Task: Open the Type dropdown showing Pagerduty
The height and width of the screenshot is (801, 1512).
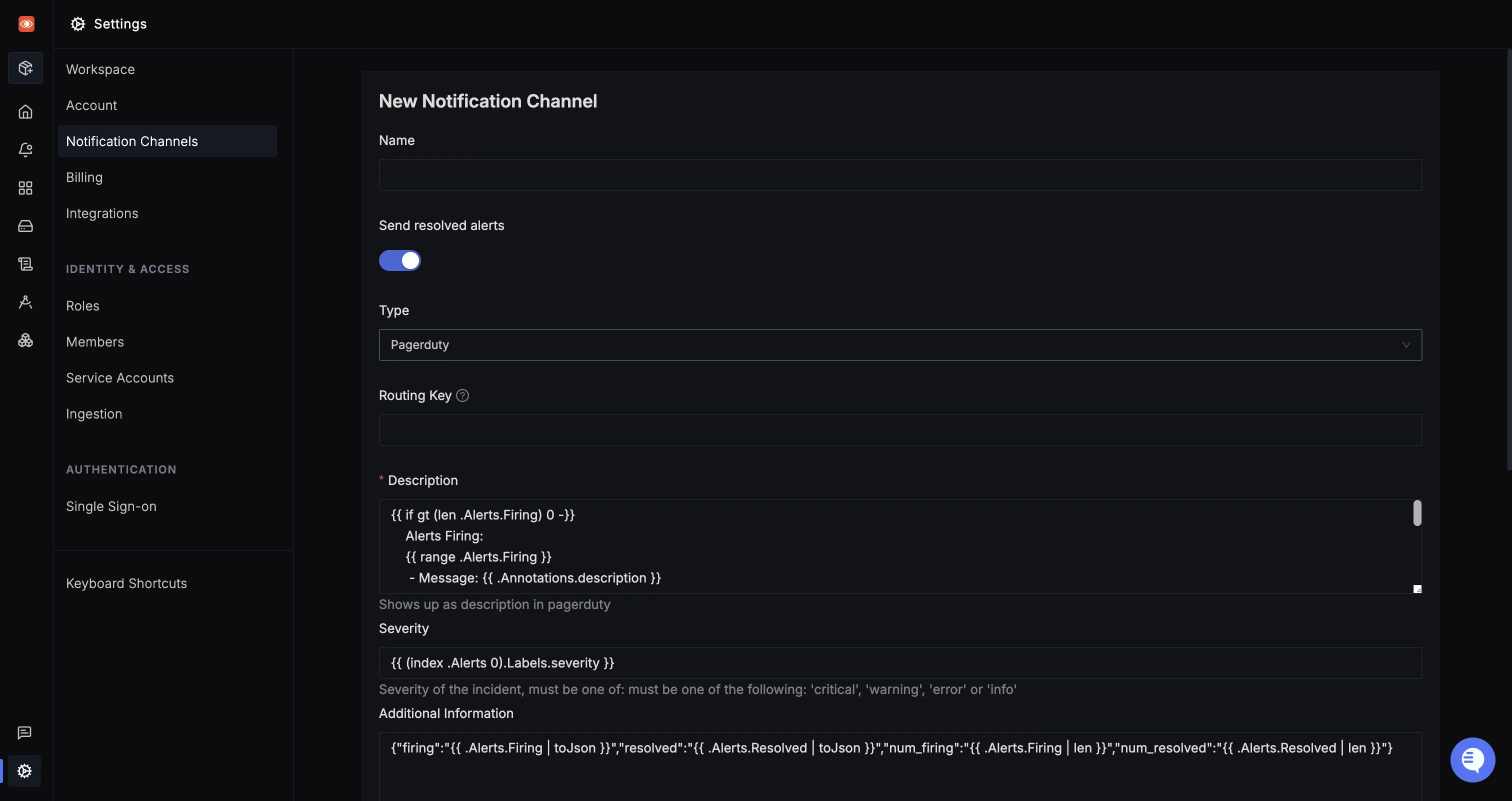Action: 900,344
